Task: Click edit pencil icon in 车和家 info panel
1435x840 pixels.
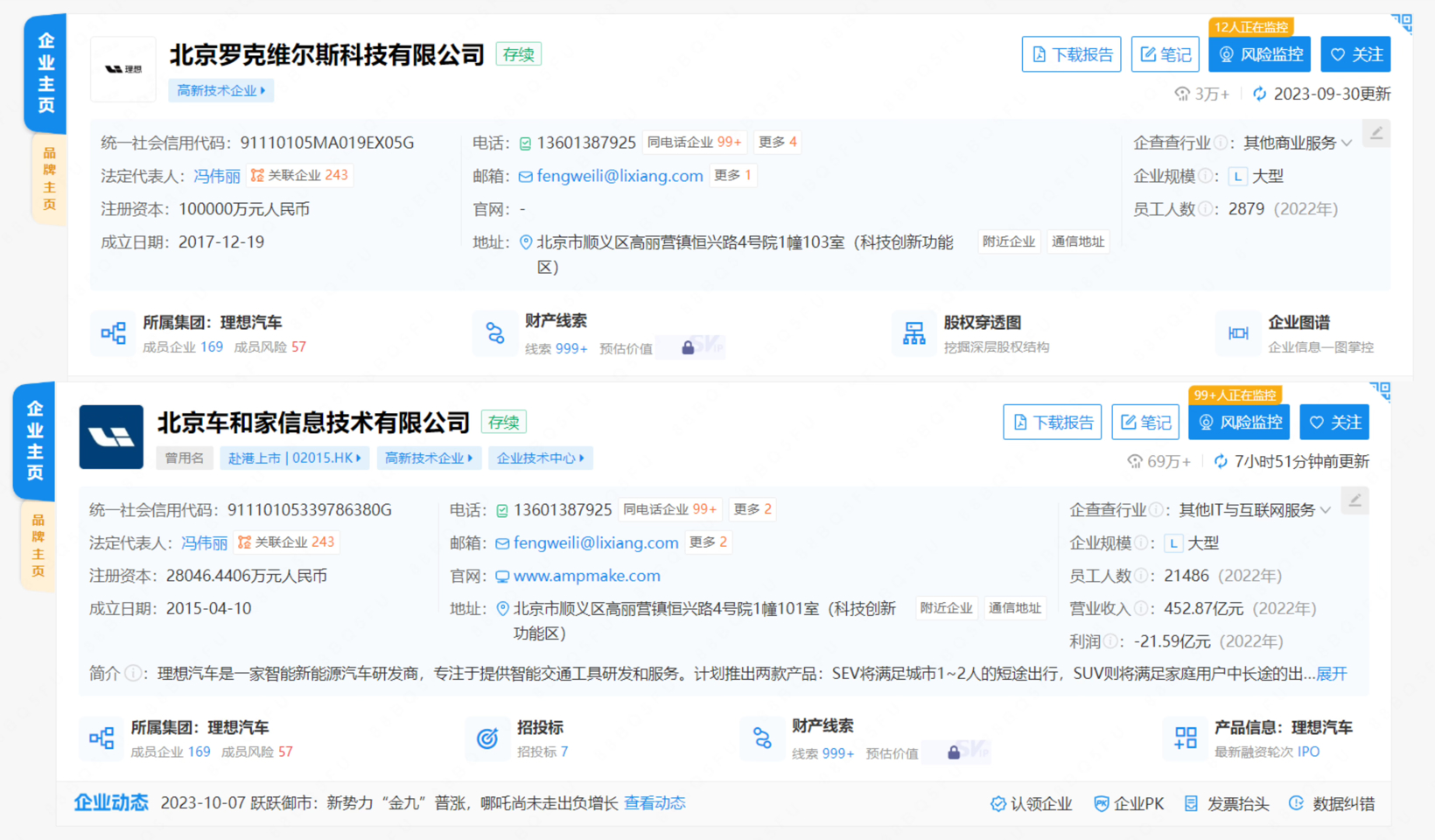Action: 1354,501
